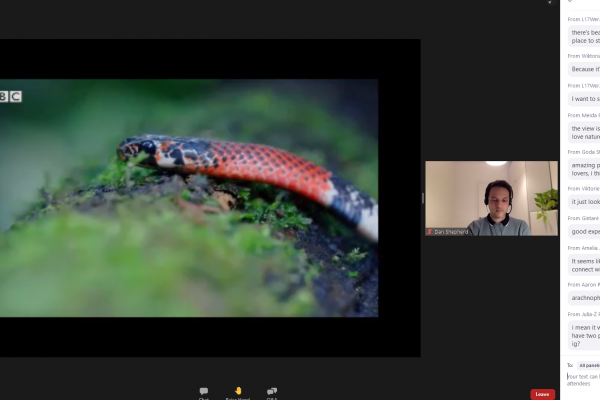Click the chat message starting 'I want to'
Image resolution: width=600 pixels, height=400 pixels.
click(x=584, y=99)
